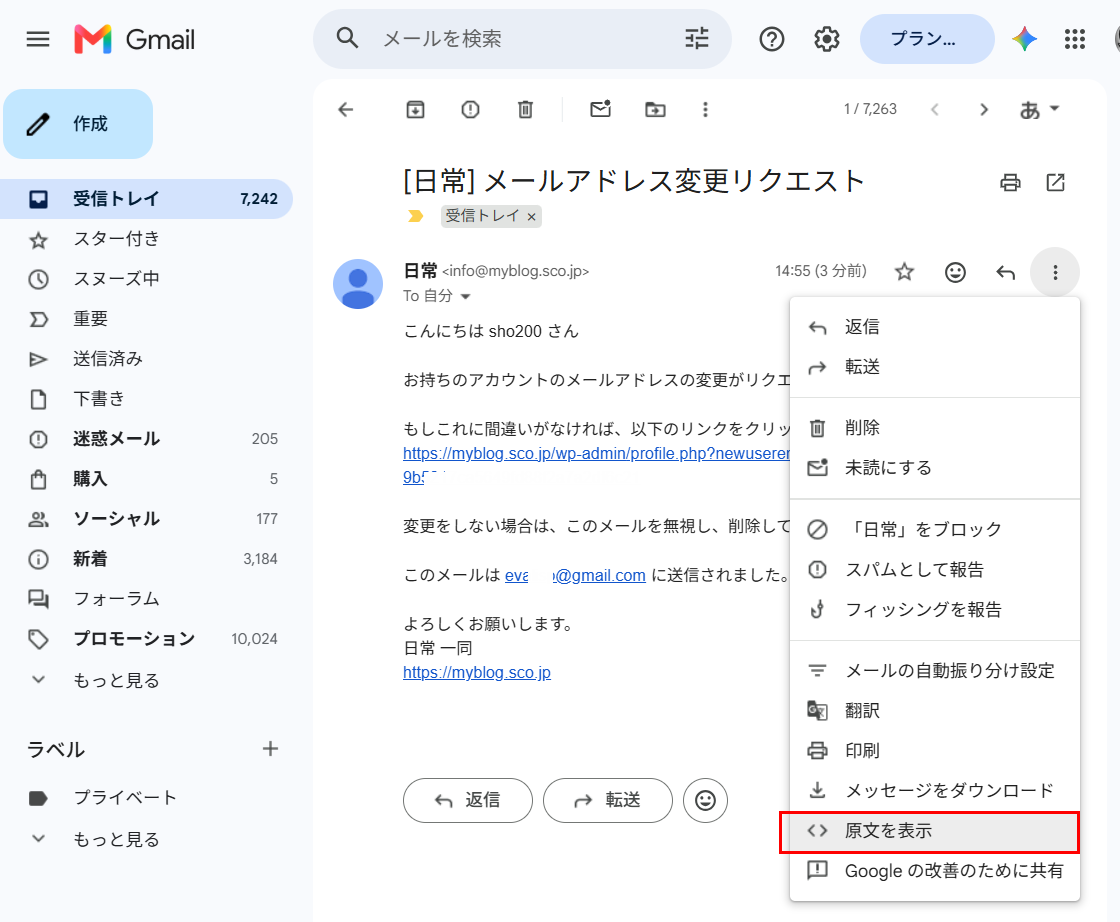Open 受信トレイ in the sidebar

pyautogui.click(x=146, y=199)
